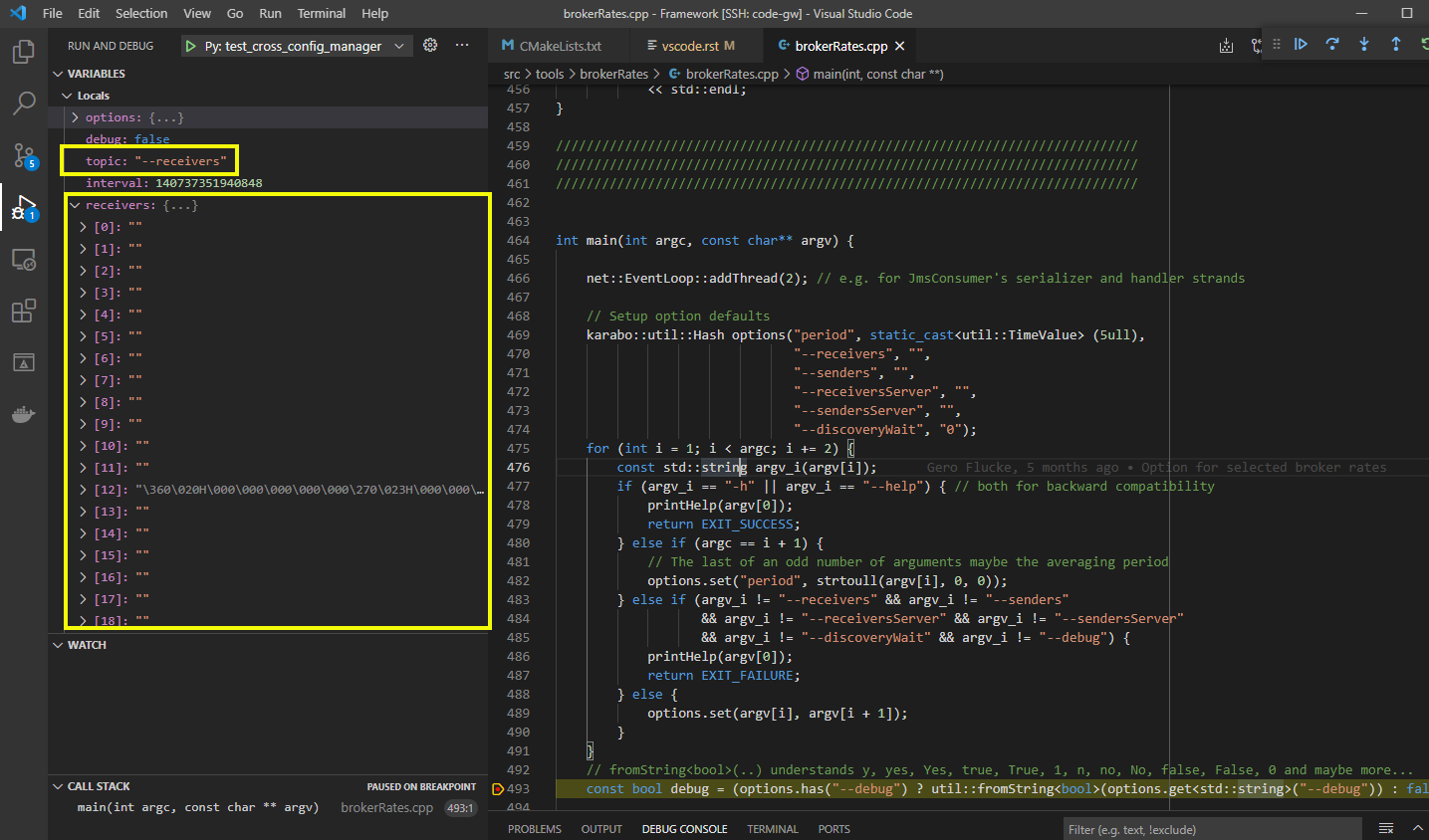This screenshot has height=840, width=1429.
Task: Open the Docker view in activity bar
Action: pyautogui.click(x=23, y=415)
